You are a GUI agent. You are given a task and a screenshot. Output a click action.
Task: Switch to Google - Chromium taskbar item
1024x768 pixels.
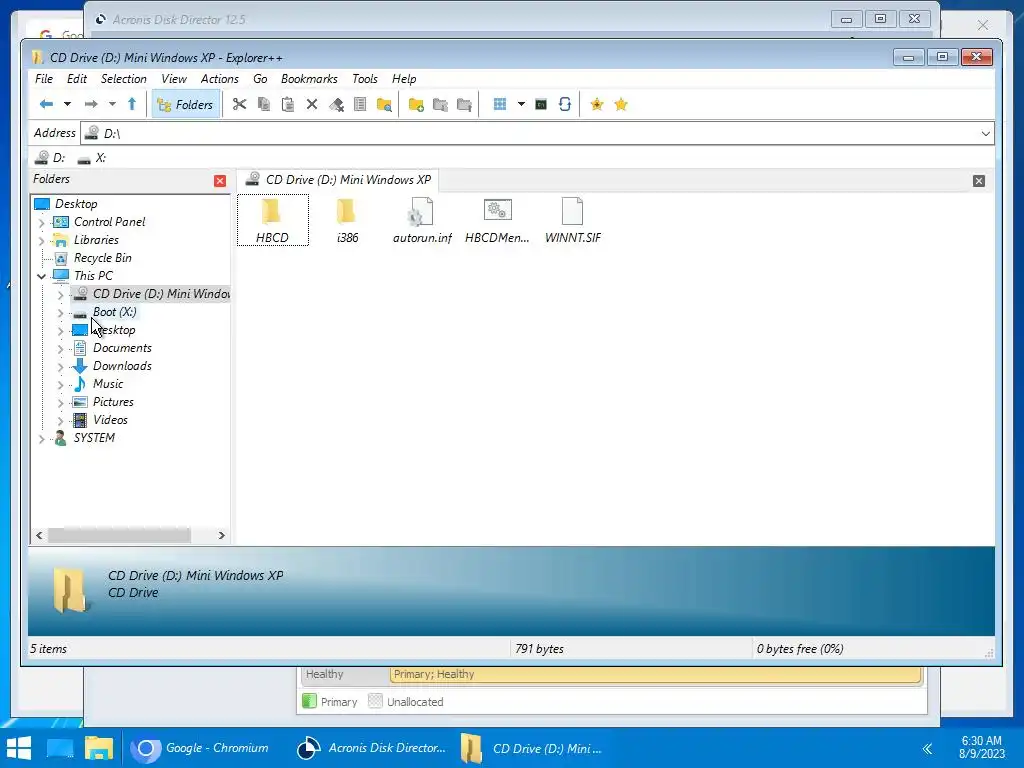pyautogui.click(x=200, y=748)
